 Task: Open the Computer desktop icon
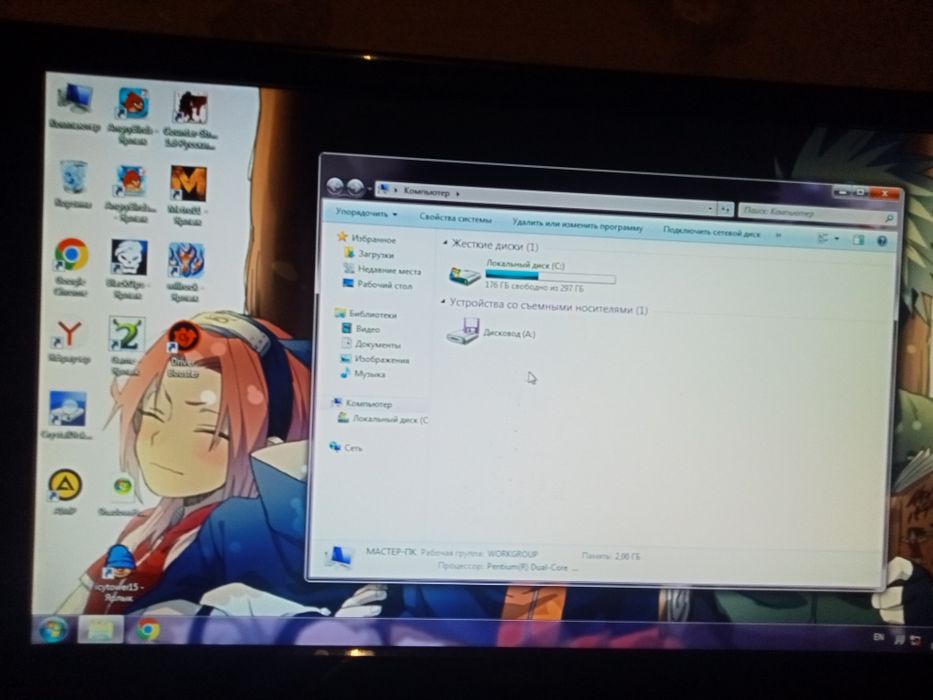pyautogui.click(x=75, y=107)
